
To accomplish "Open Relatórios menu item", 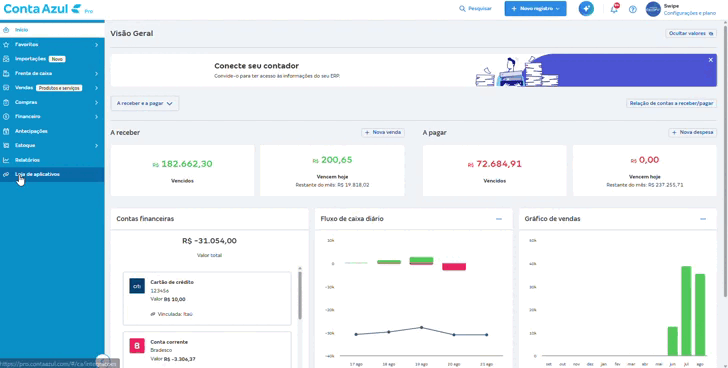I will (x=52, y=160).
